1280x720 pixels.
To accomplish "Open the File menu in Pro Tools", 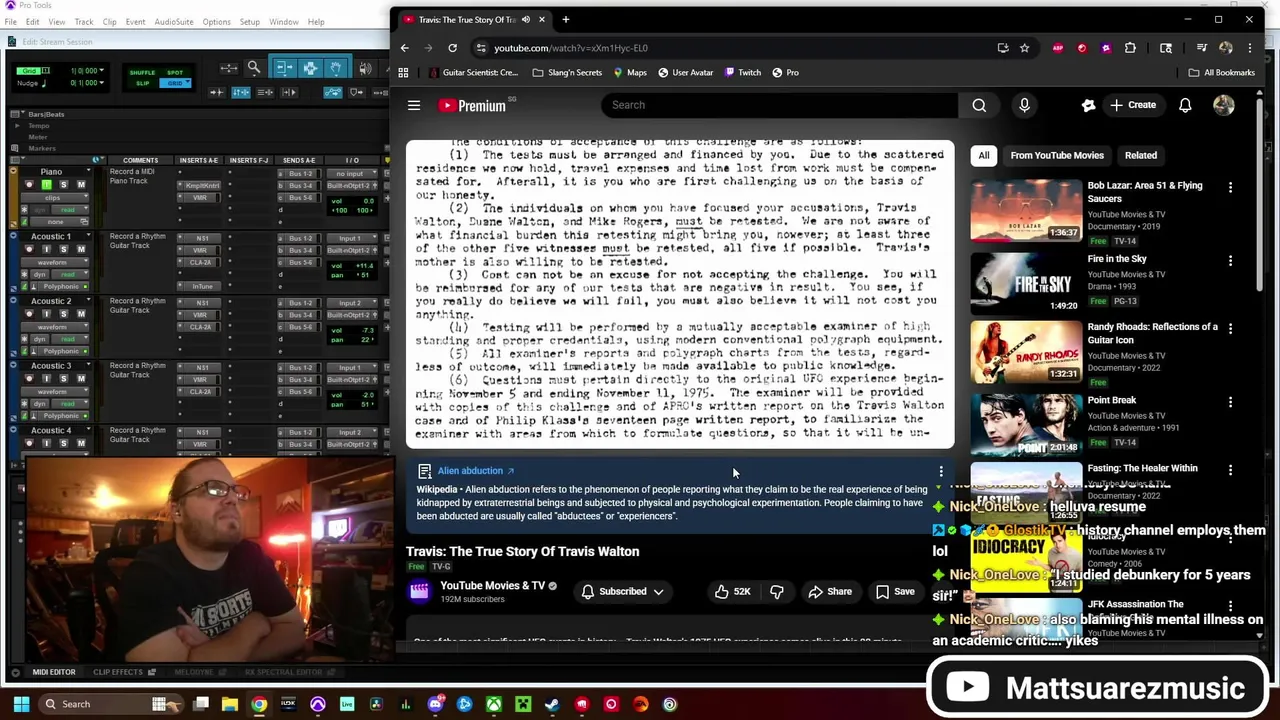I will [x=10, y=22].
